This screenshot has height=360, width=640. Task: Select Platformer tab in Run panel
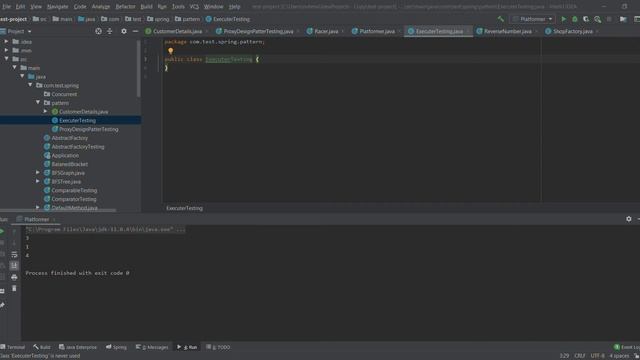coord(36,220)
